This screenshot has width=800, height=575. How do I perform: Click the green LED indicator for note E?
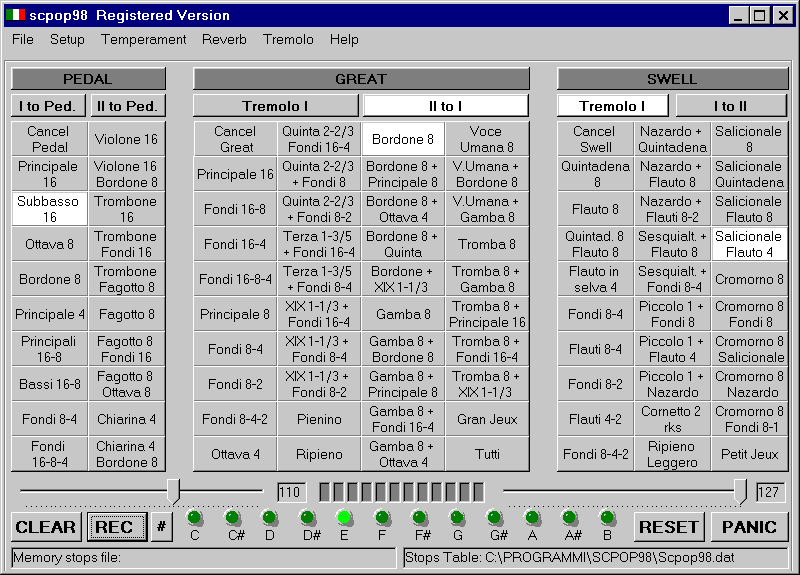click(345, 517)
